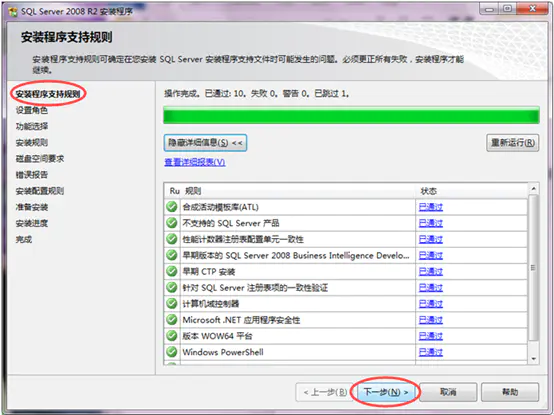This screenshot has height=415, width=554.
Task: Select 设置角色 step in sidebar
Action: tap(31, 110)
